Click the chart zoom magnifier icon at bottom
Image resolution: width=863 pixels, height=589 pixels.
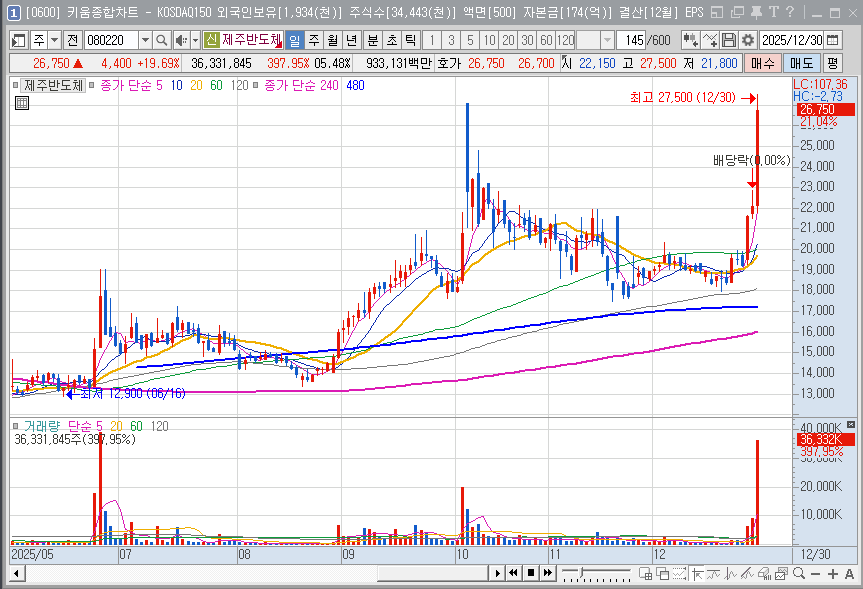point(799,574)
